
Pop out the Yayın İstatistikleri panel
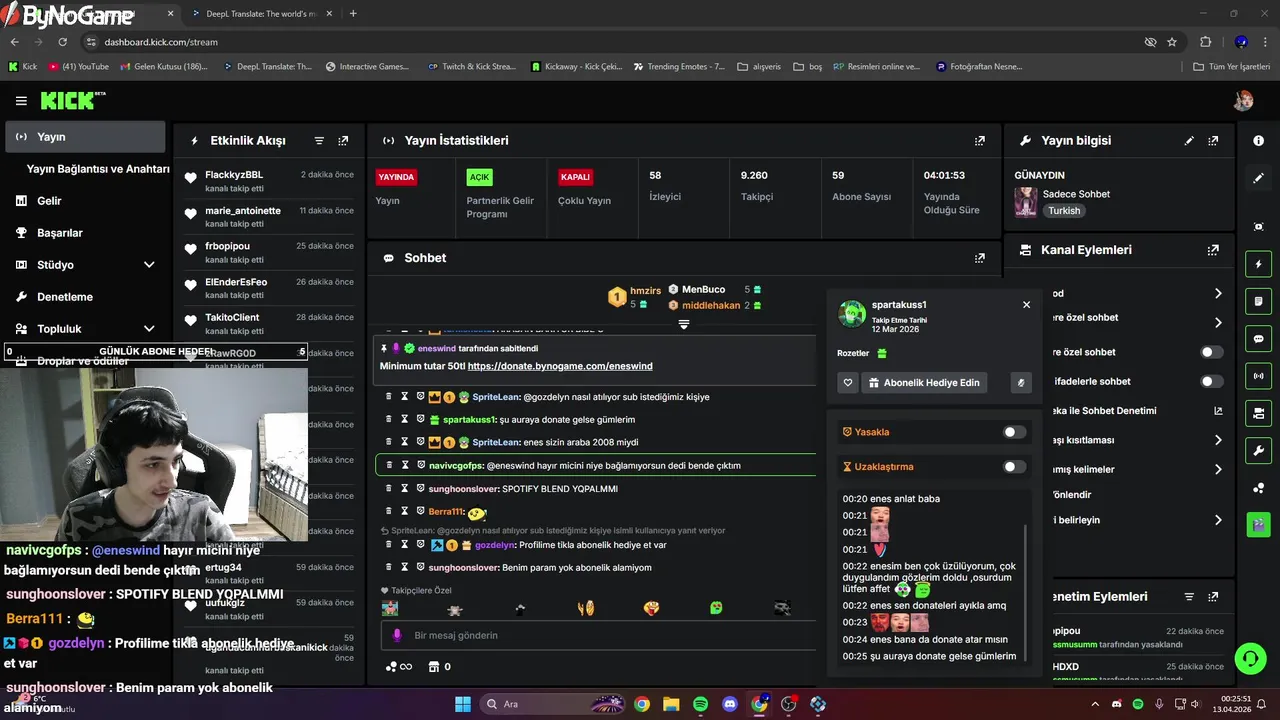tap(980, 141)
